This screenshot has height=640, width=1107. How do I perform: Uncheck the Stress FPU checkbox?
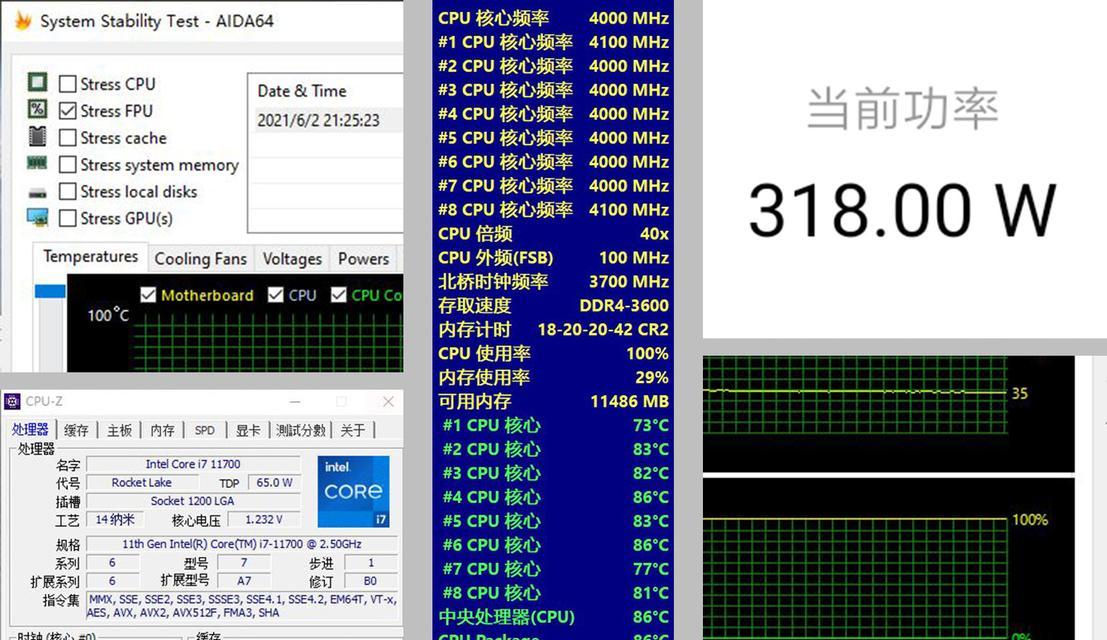pos(68,111)
